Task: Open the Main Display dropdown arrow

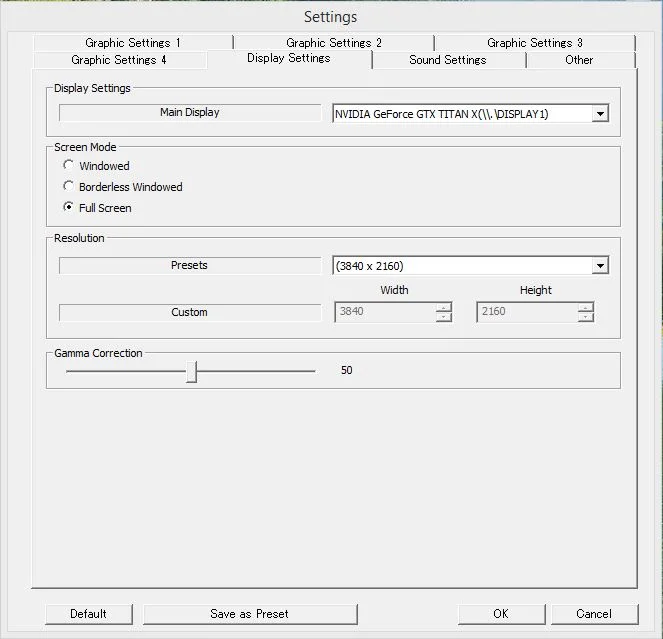Action: click(x=600, y=114)
